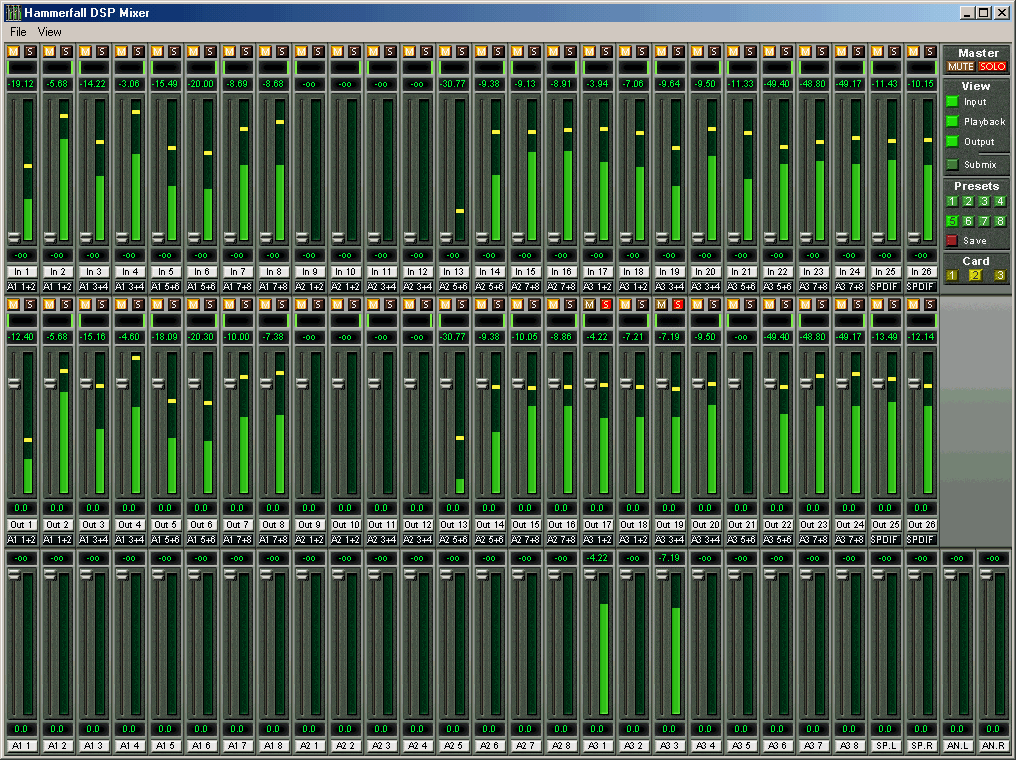
Task: Load preset 5
Action: click(x=952, y=221)
